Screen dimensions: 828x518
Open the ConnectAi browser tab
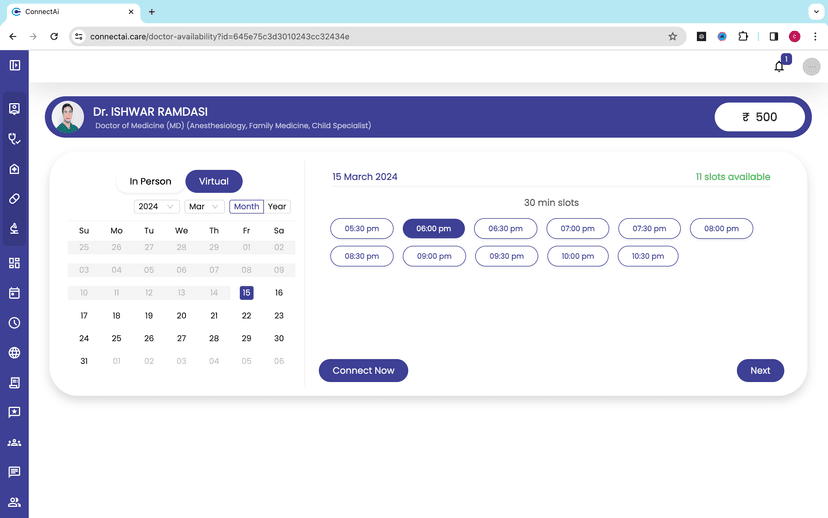[x=70, y=11]
